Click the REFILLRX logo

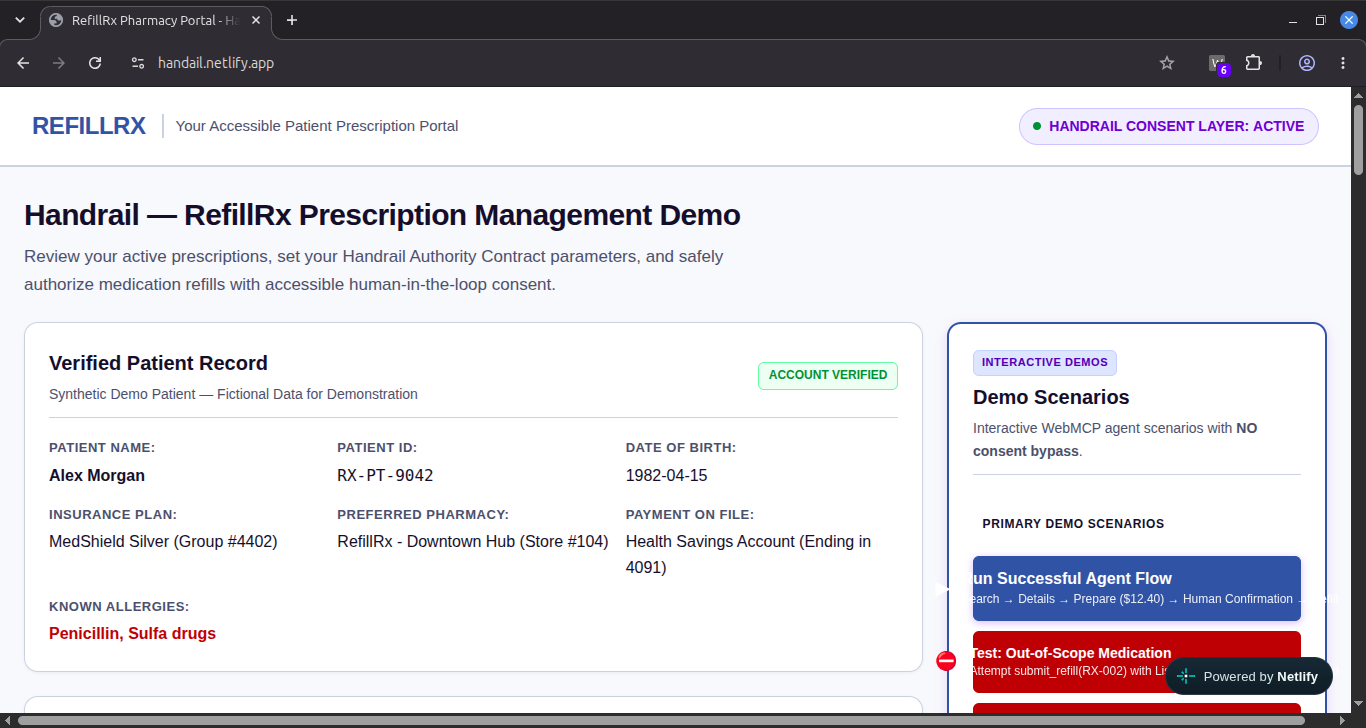tap(89, 126)
